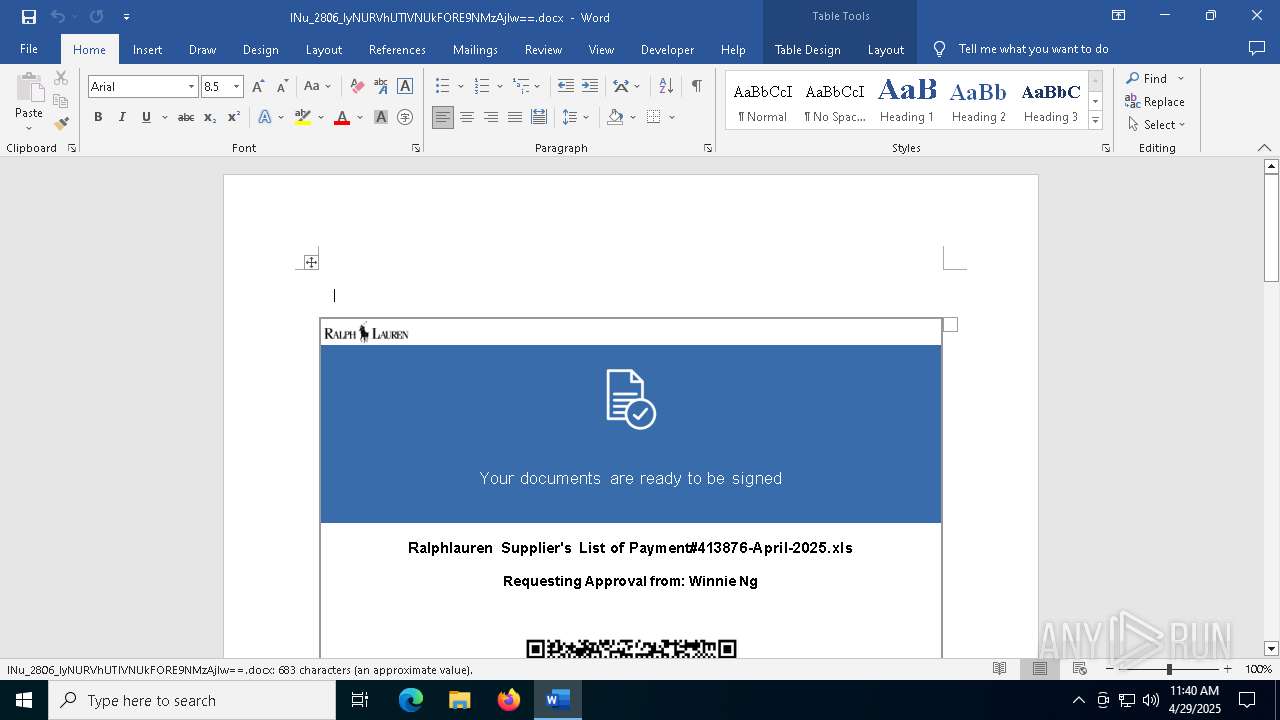The width and height of the screenshot is (1280, 720).
Task: Expand the Numbering list dropdown arrow
Action: 500,87
